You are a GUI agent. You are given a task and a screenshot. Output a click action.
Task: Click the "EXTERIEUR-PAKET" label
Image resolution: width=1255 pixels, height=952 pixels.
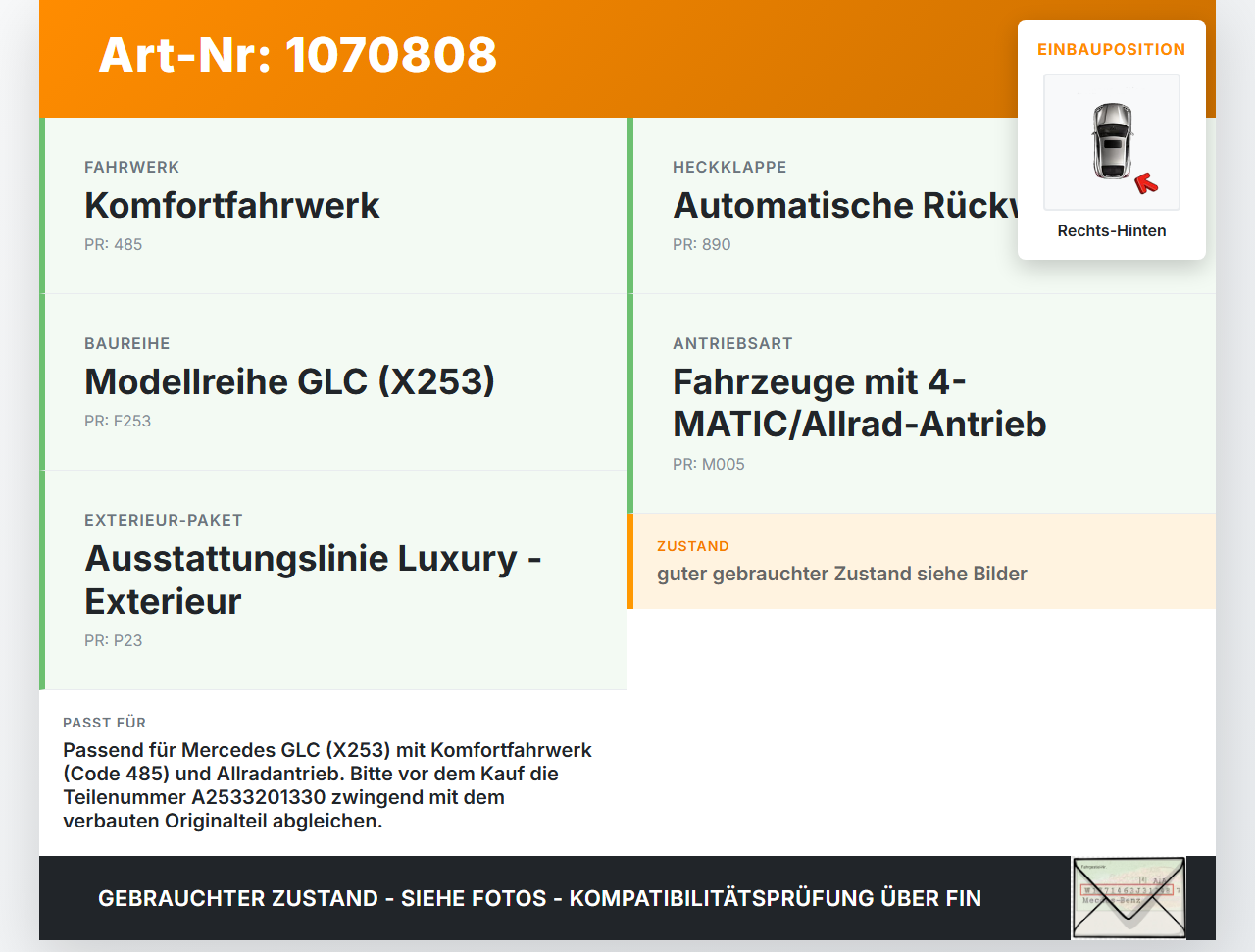(x=164, y=520)
